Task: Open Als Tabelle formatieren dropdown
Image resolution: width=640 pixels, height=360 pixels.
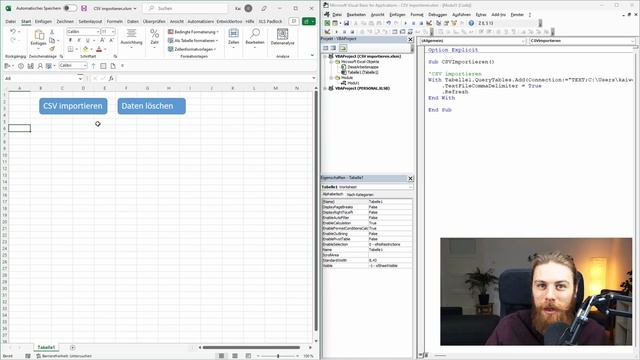Action: (193, 40)
